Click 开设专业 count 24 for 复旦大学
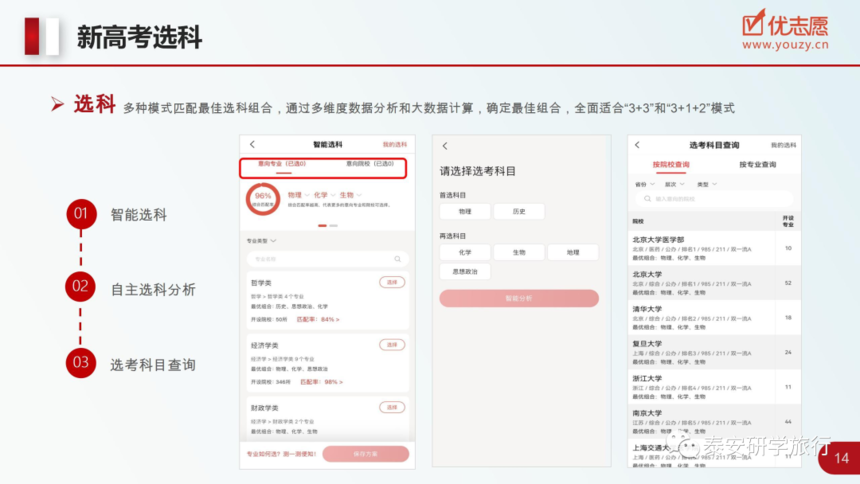This screenshot has height=484, width=860. (788, 352)
